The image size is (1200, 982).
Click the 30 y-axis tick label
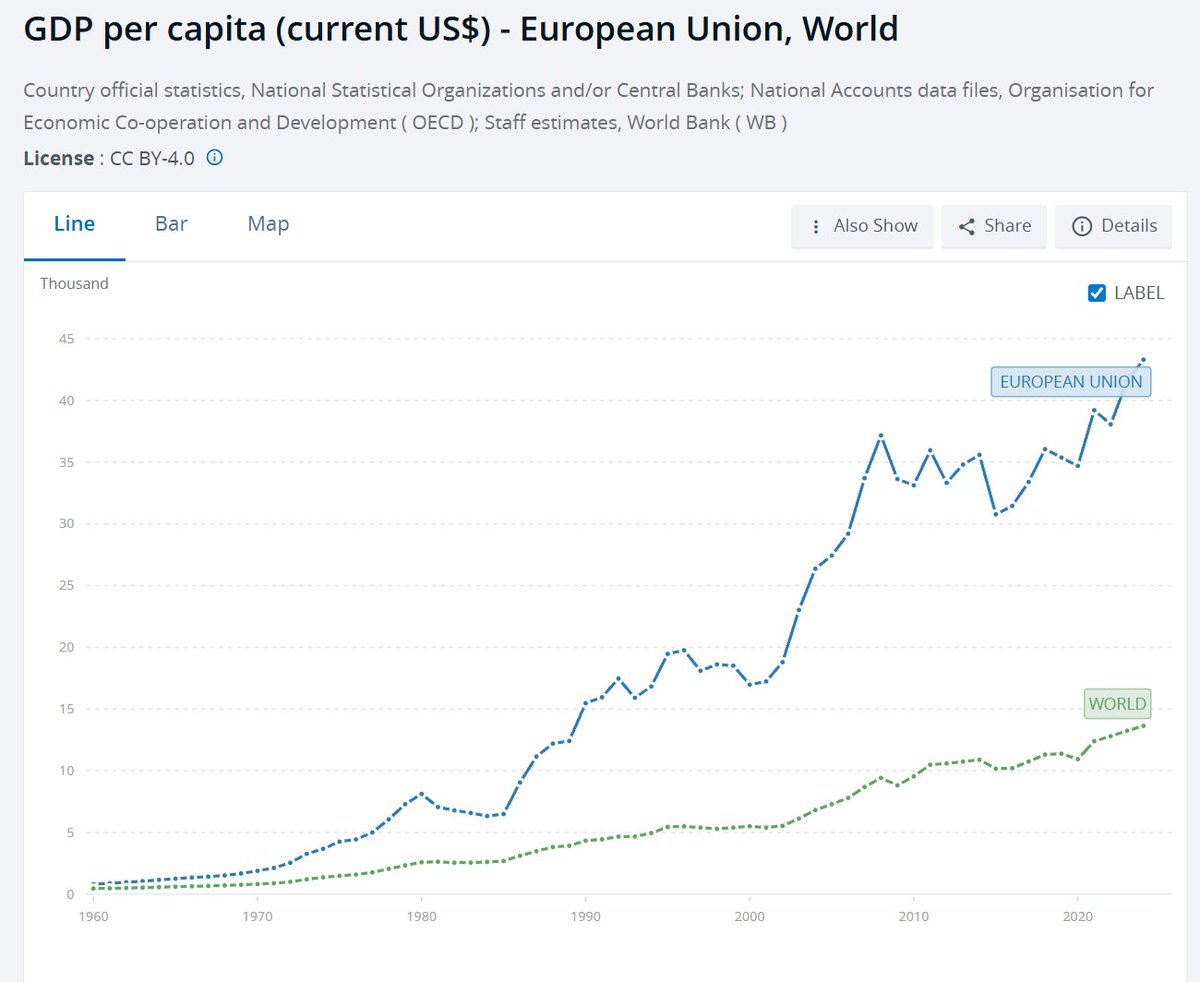[x=67, y=524]
